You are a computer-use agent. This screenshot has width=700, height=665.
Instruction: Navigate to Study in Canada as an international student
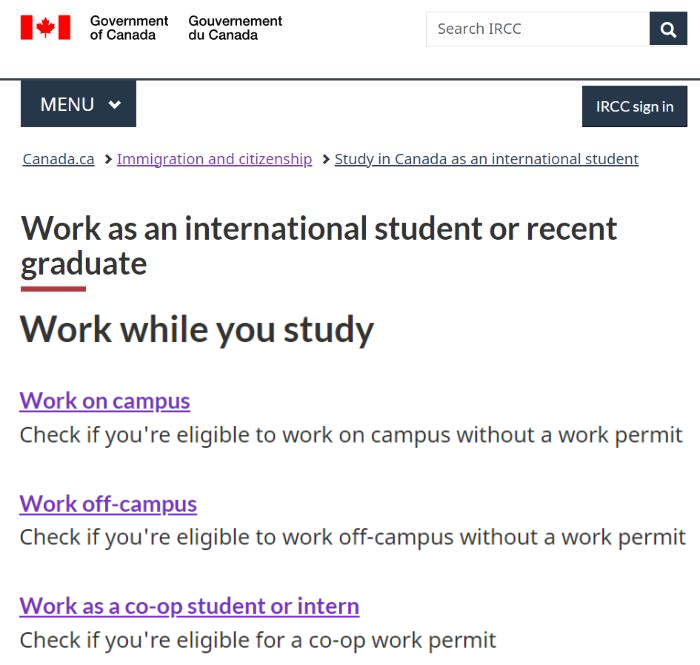pyautogui.click(x=487, y=159)
